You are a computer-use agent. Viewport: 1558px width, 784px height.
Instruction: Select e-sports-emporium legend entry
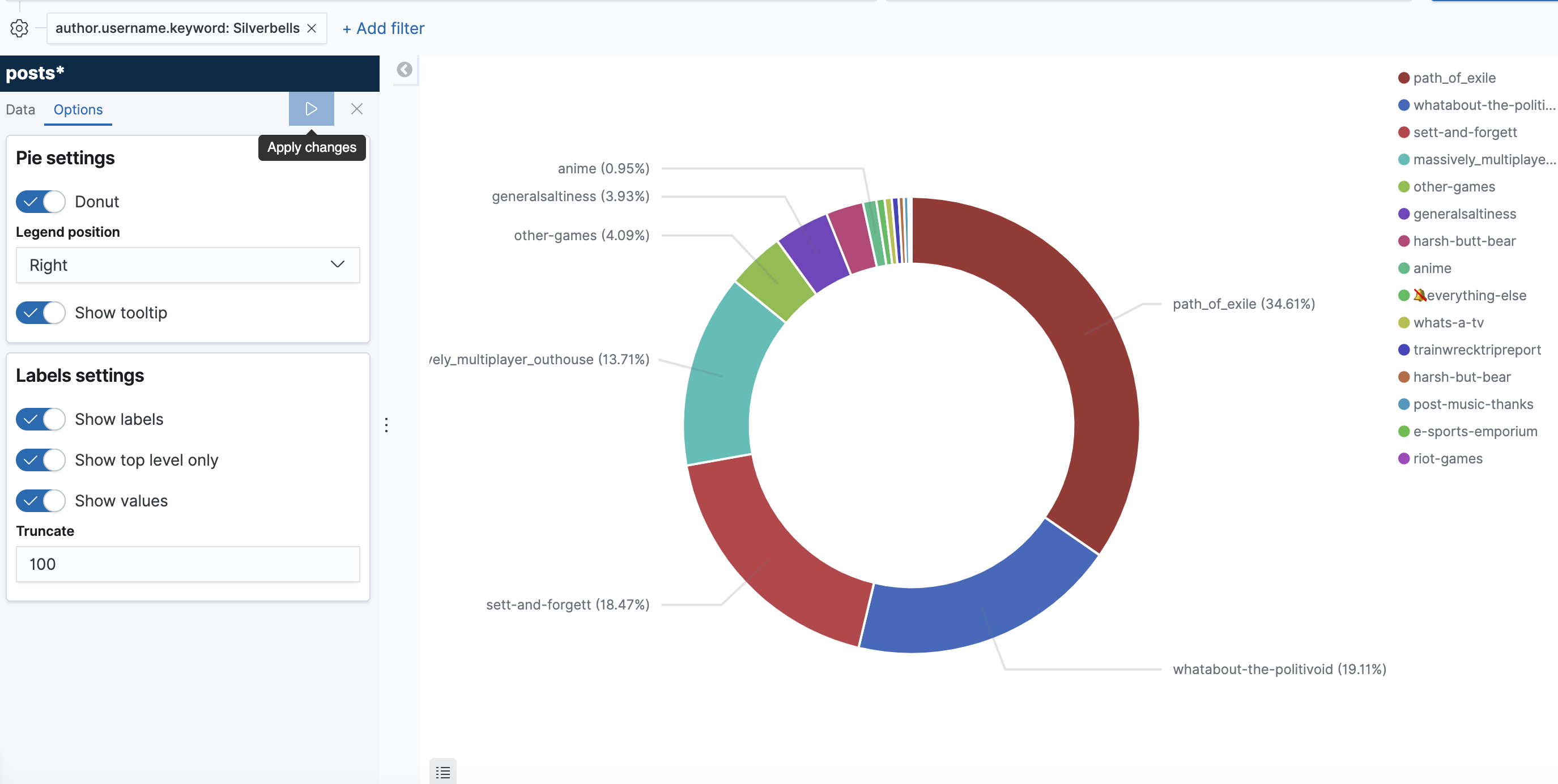click(x=1468, y=432)
